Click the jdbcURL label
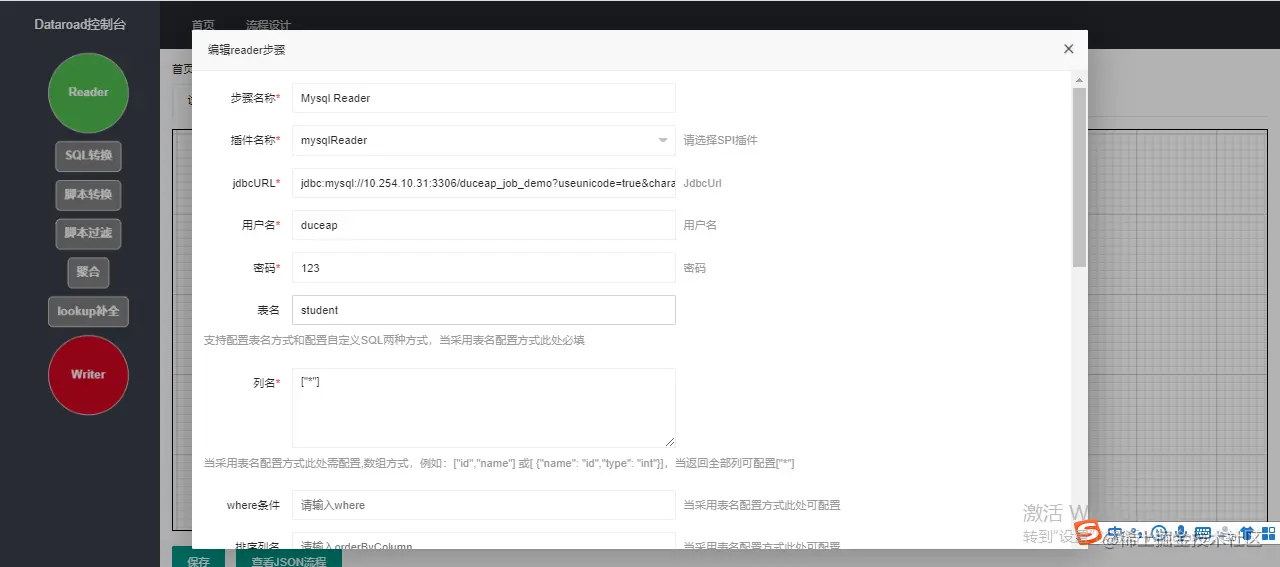This screenshot has height=567, width=1280. tap(255, 184)
